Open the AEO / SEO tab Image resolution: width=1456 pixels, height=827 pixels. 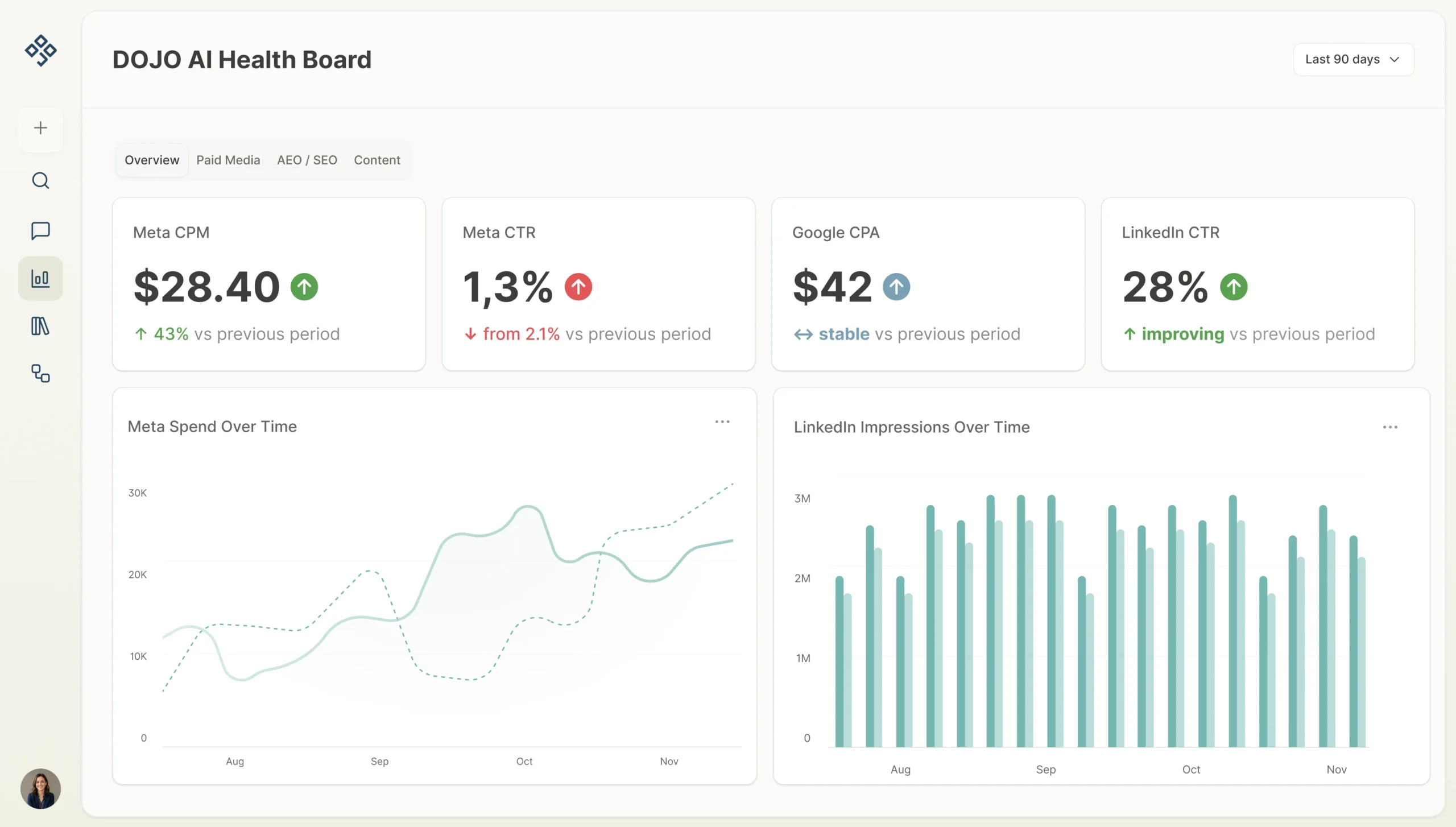(x=307, y=160)
